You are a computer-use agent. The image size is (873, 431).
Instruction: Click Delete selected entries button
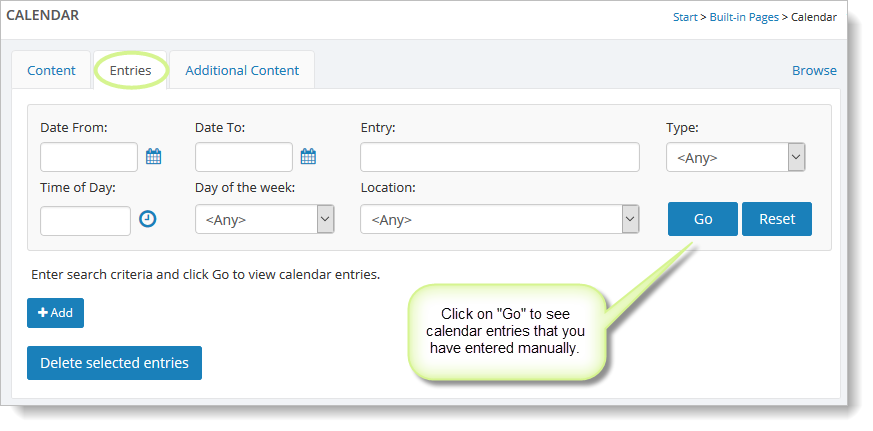coord(114,363)
